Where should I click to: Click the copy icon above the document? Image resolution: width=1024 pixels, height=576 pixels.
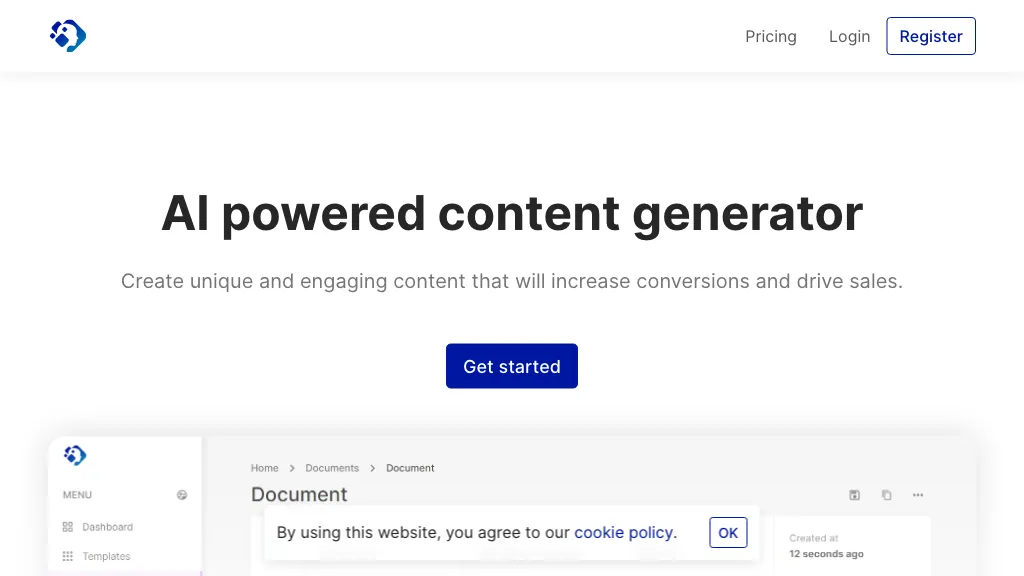pos(886,495)
